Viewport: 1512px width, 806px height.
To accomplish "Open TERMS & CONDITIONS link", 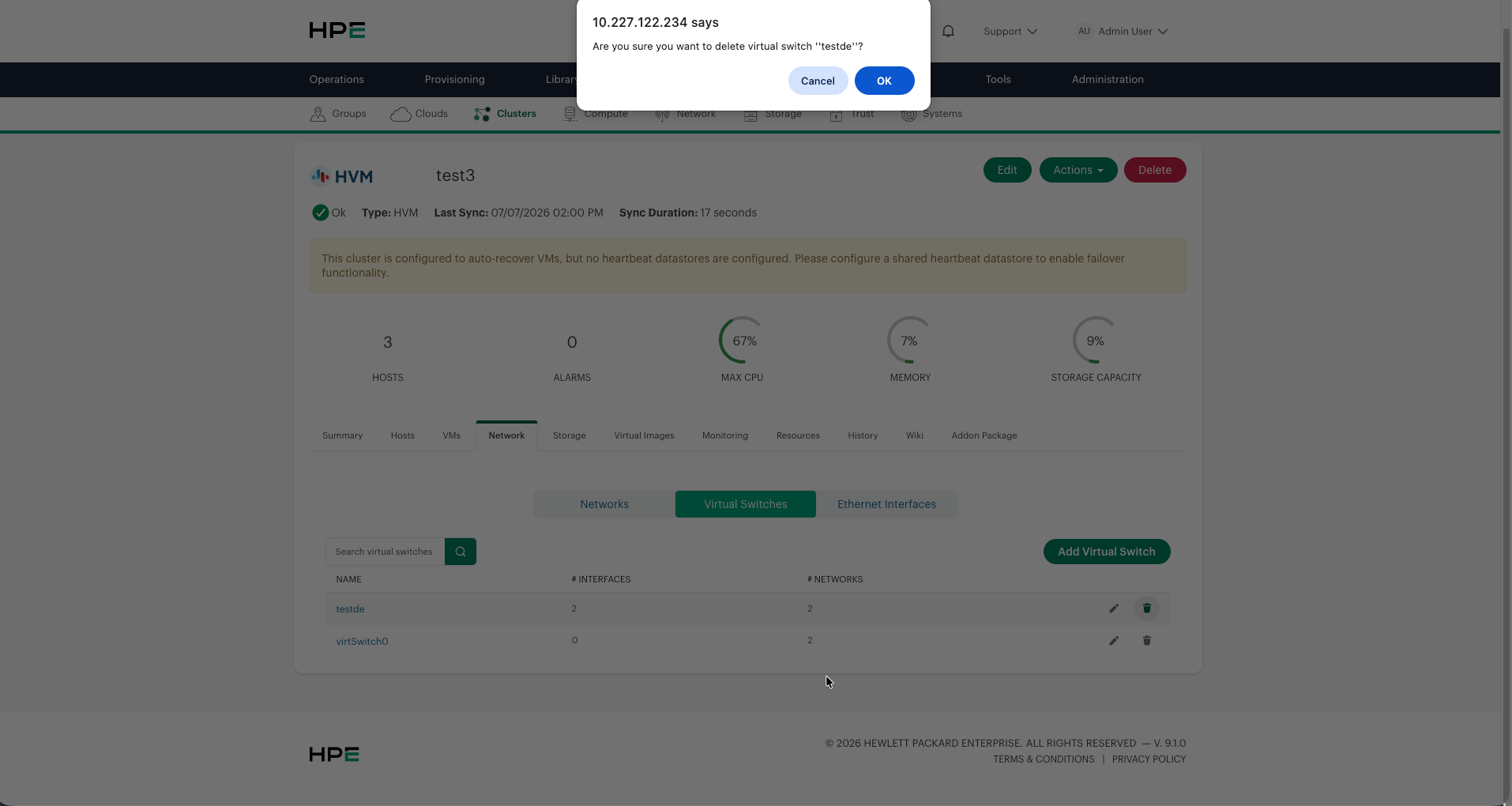I will point(1044,759).
